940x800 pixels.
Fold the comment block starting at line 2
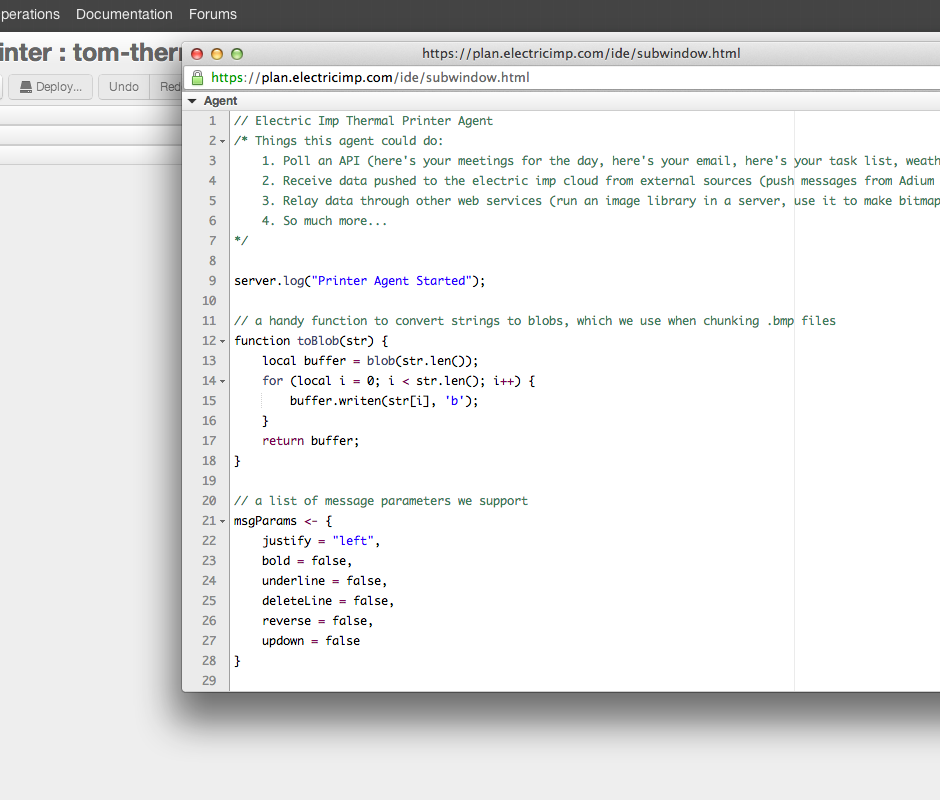coord(220,140)
